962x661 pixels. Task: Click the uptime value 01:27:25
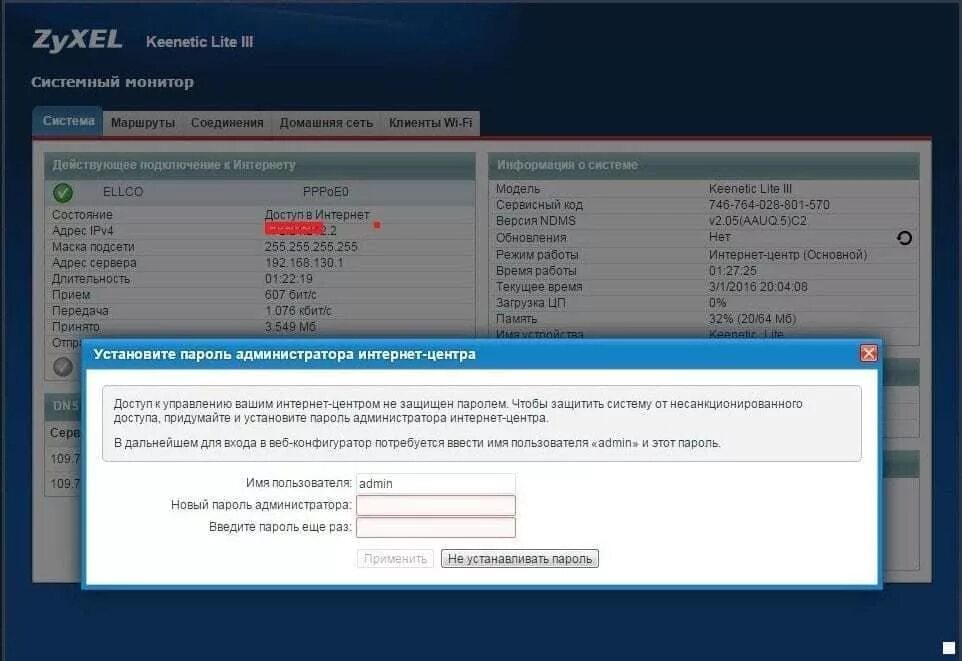(733, 271)
